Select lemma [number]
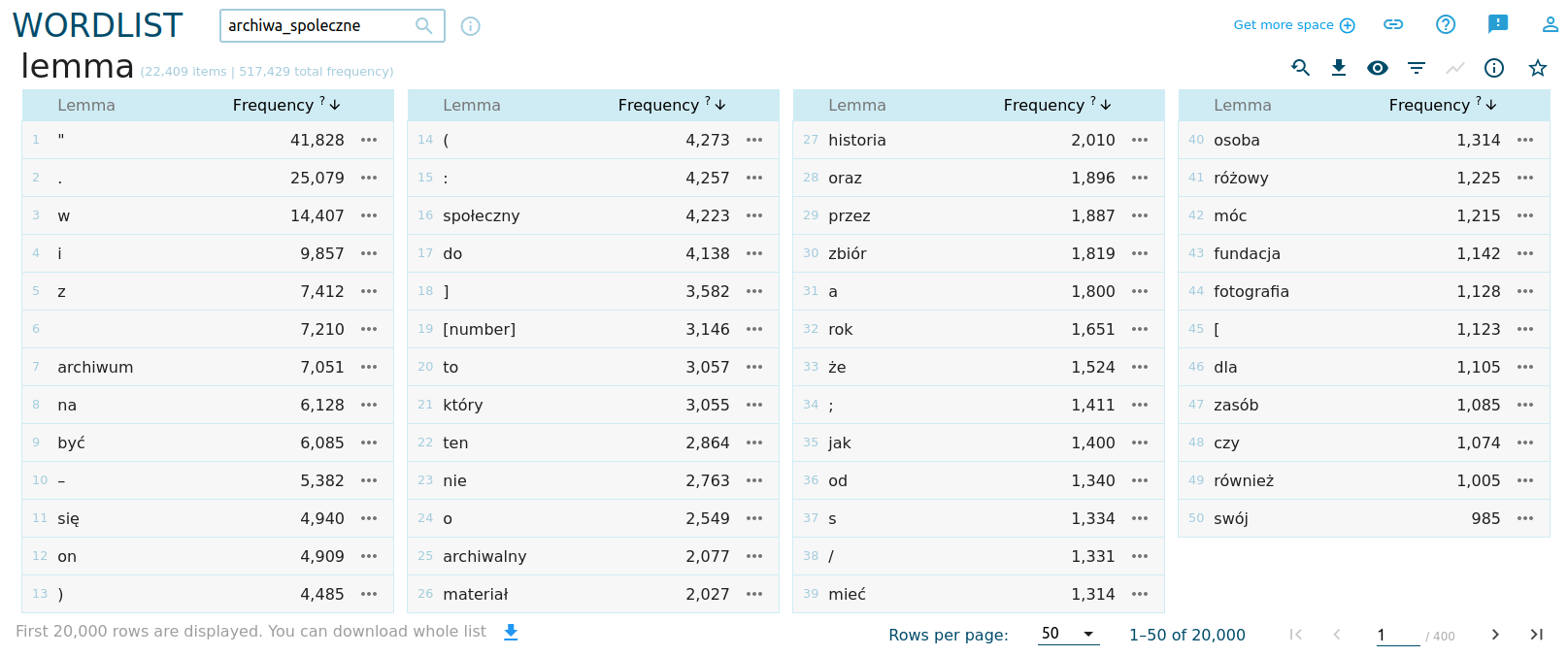Image resolution: width=1568 pixels, height=656 pixels. click(480, 329)
